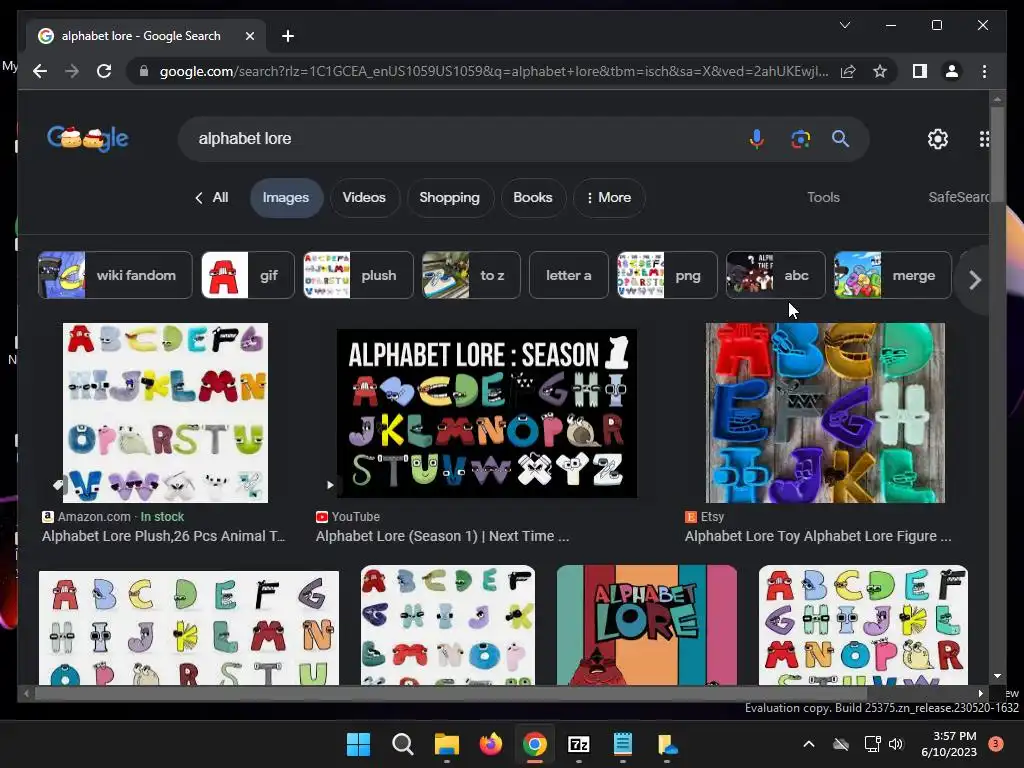
Task: Show hidden system tray icons
Action: click(808, 744)
